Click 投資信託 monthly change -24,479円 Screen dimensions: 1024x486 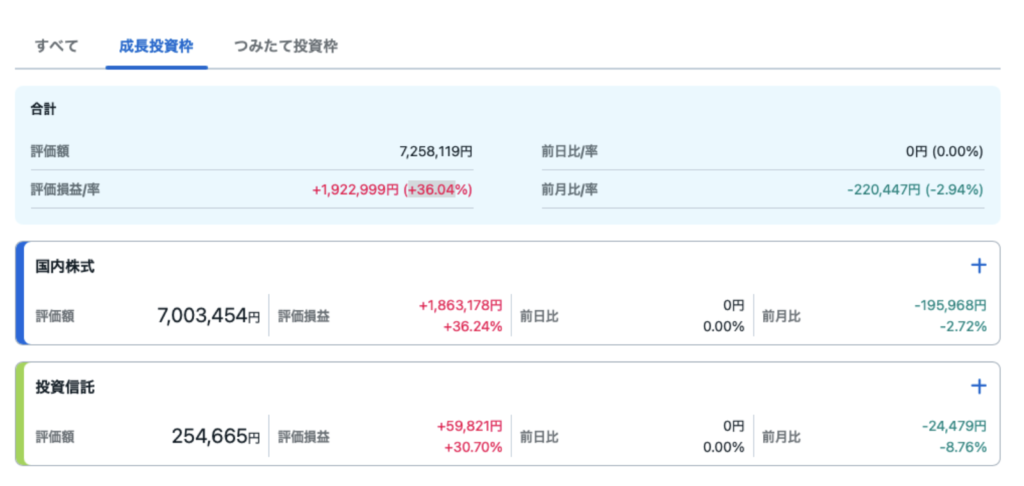pos(954,426)
